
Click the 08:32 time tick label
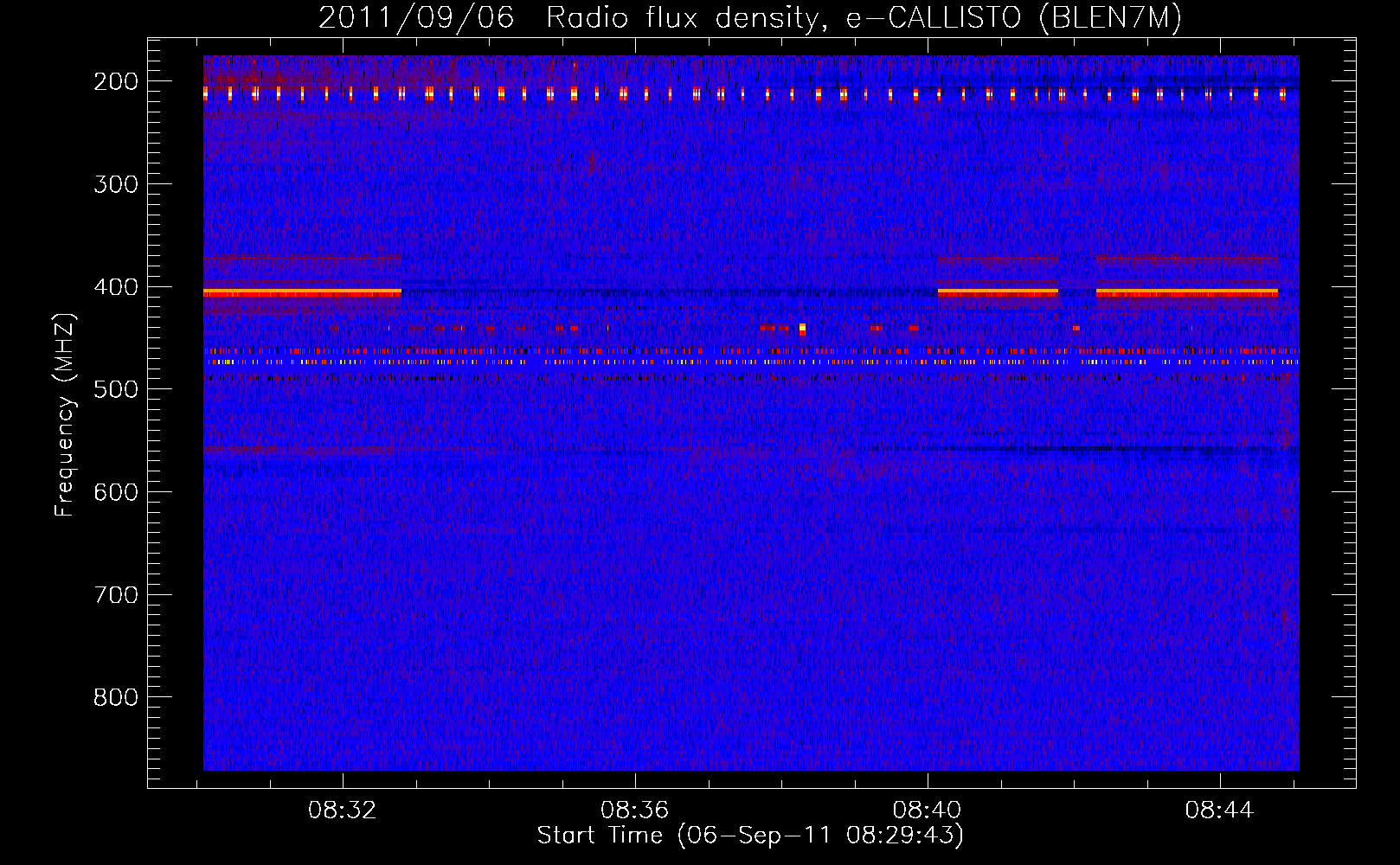pyautogui.click(x=343, y=811)
